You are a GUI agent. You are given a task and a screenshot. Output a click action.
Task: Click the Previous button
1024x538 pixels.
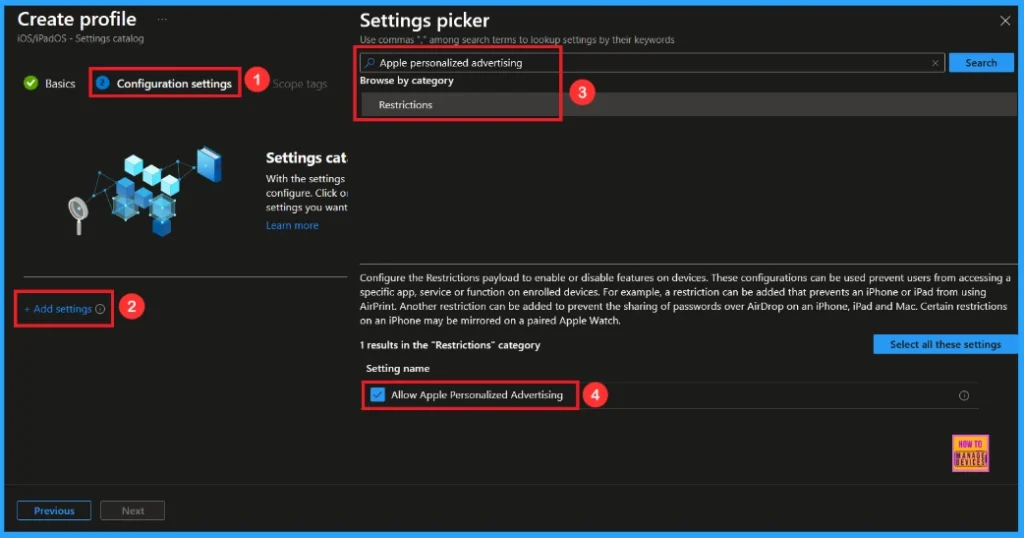point(54,511)
